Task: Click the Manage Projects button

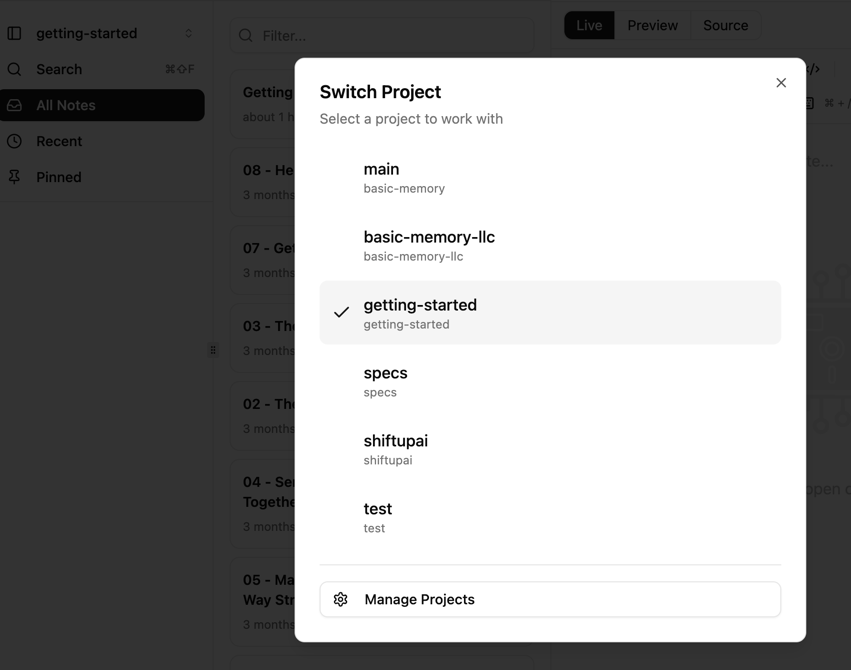Action: [549, 599]
